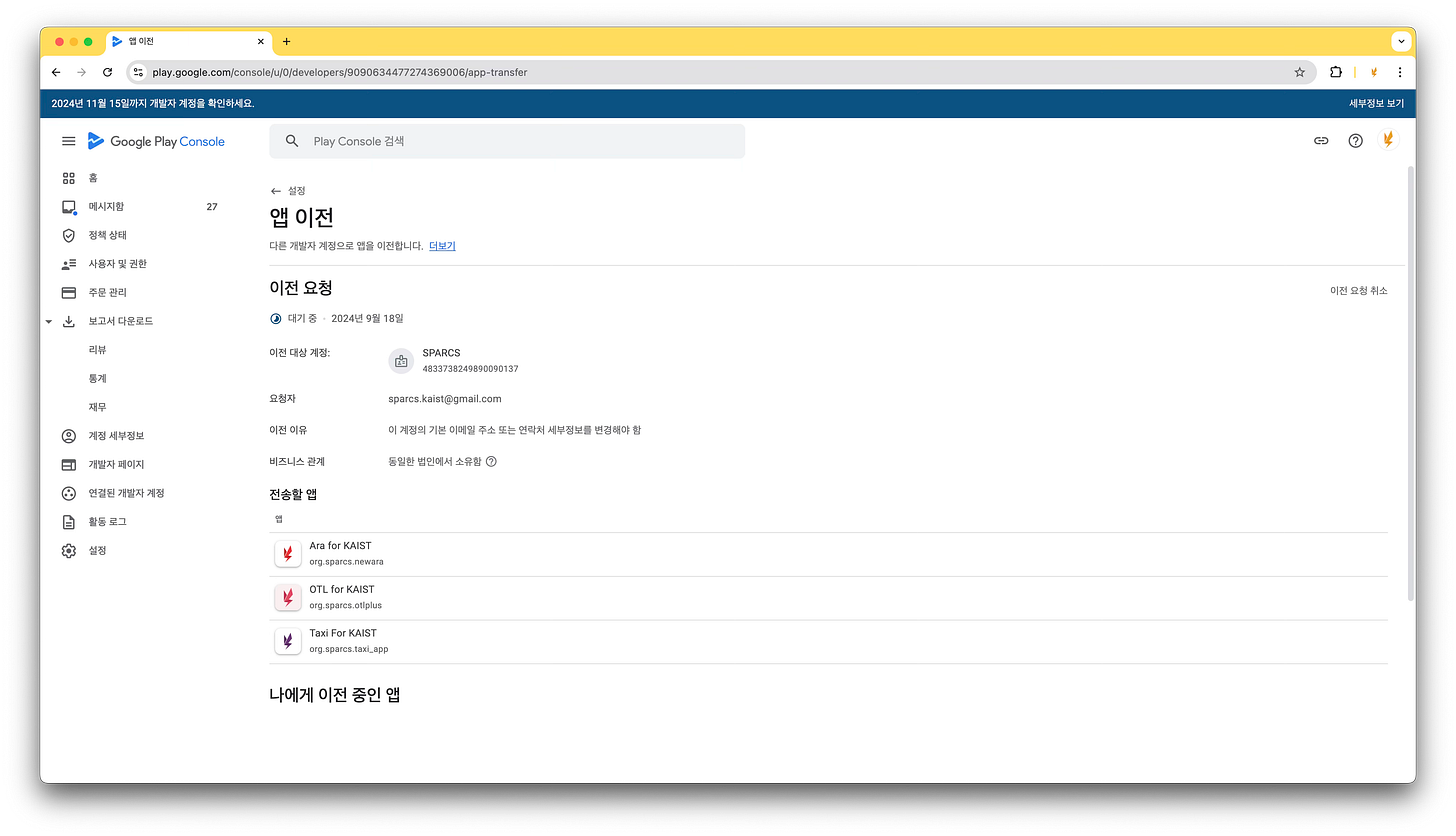Open the help question-mark icon

tap(1355, 141)
